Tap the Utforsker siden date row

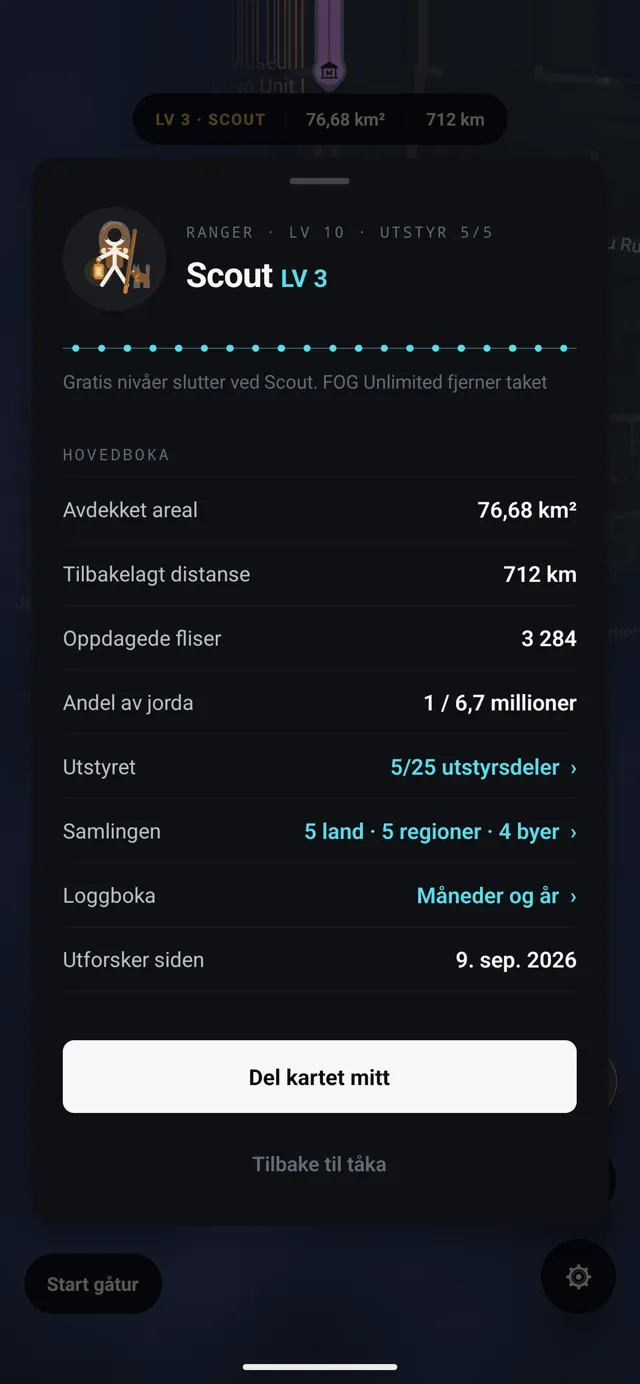(x=320, y=960)
